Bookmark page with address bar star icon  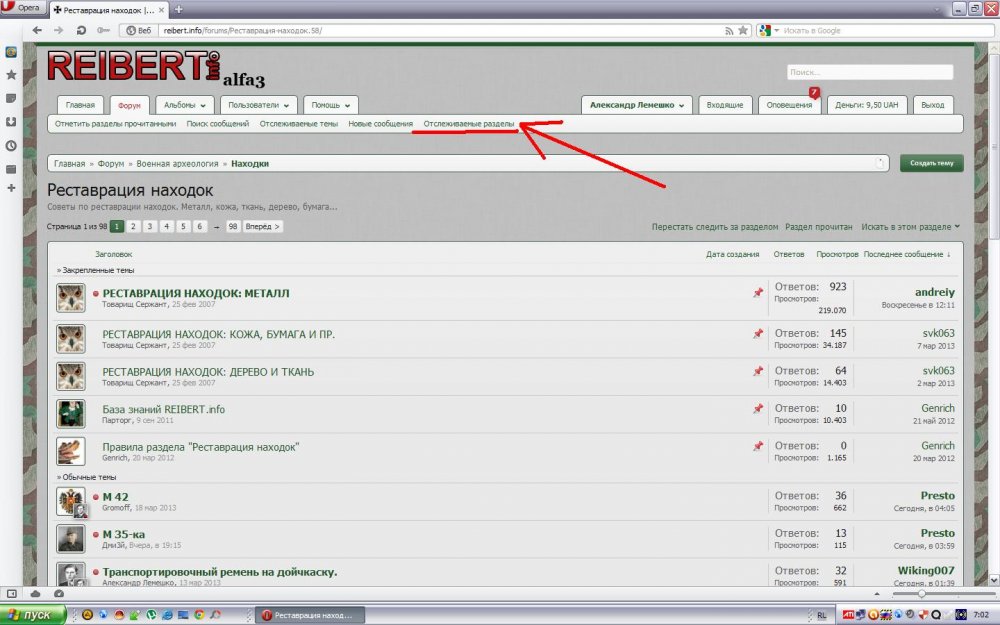coord(743,31)
